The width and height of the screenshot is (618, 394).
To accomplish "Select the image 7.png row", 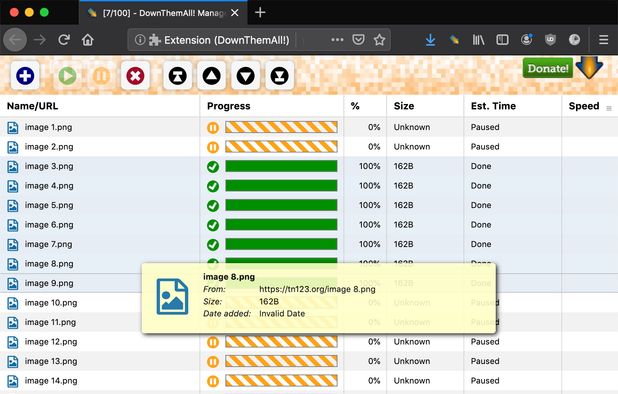I will (309, 244).
